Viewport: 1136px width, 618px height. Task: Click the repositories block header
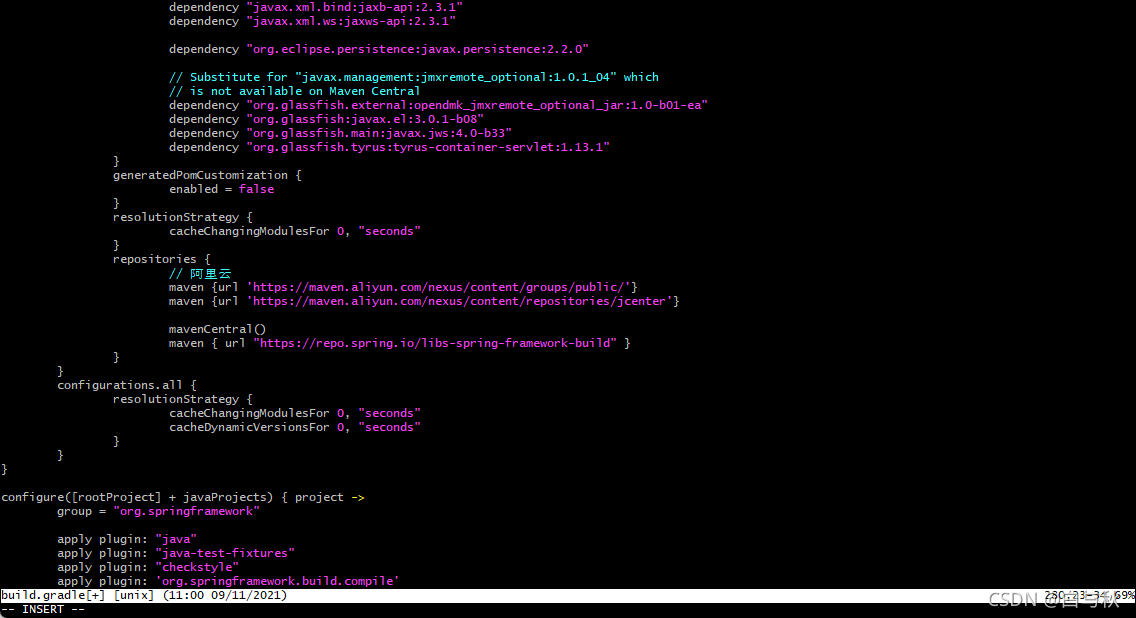[162, 259]
